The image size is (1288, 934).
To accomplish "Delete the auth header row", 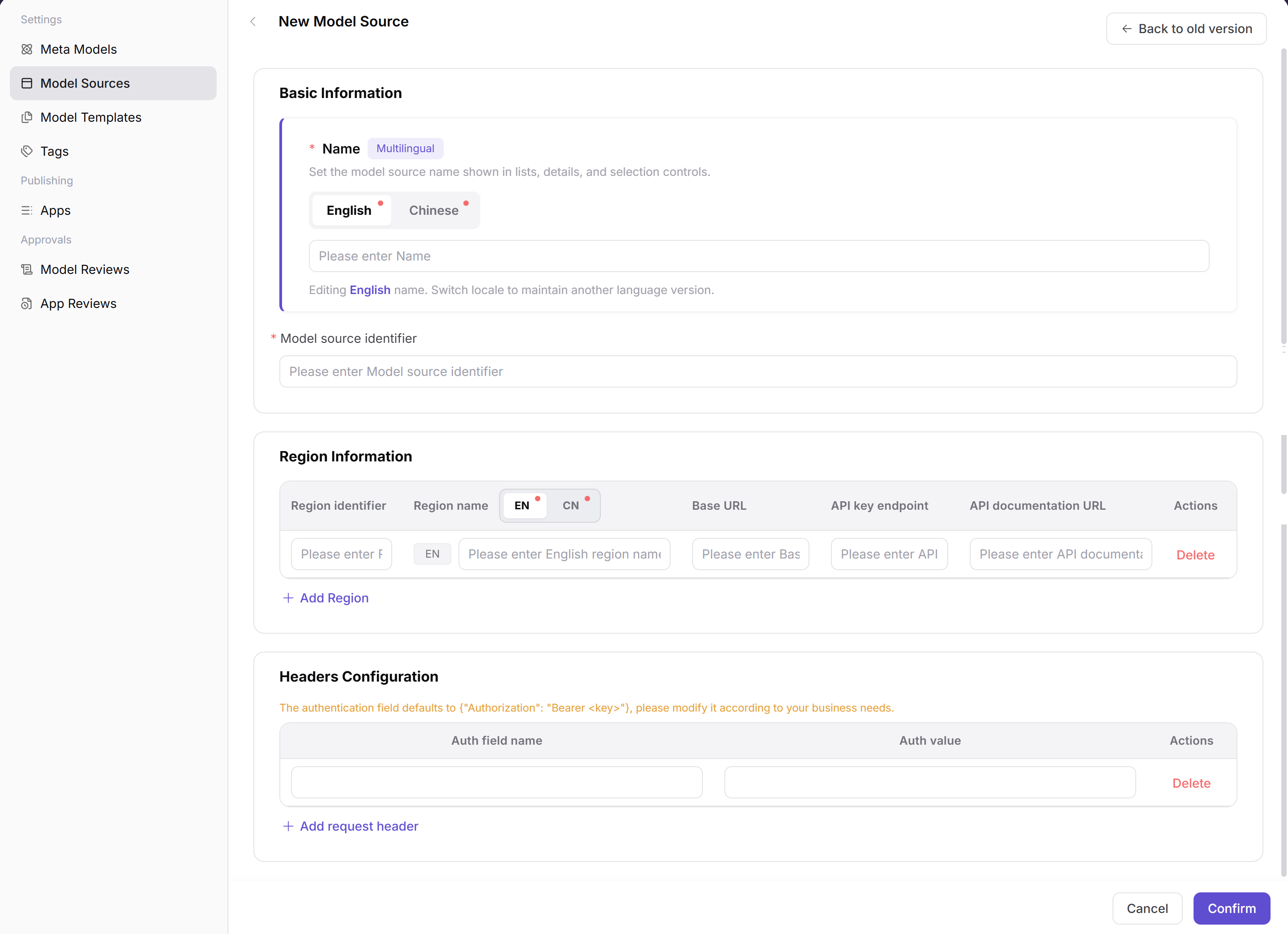I will (x=1191, y=783).
